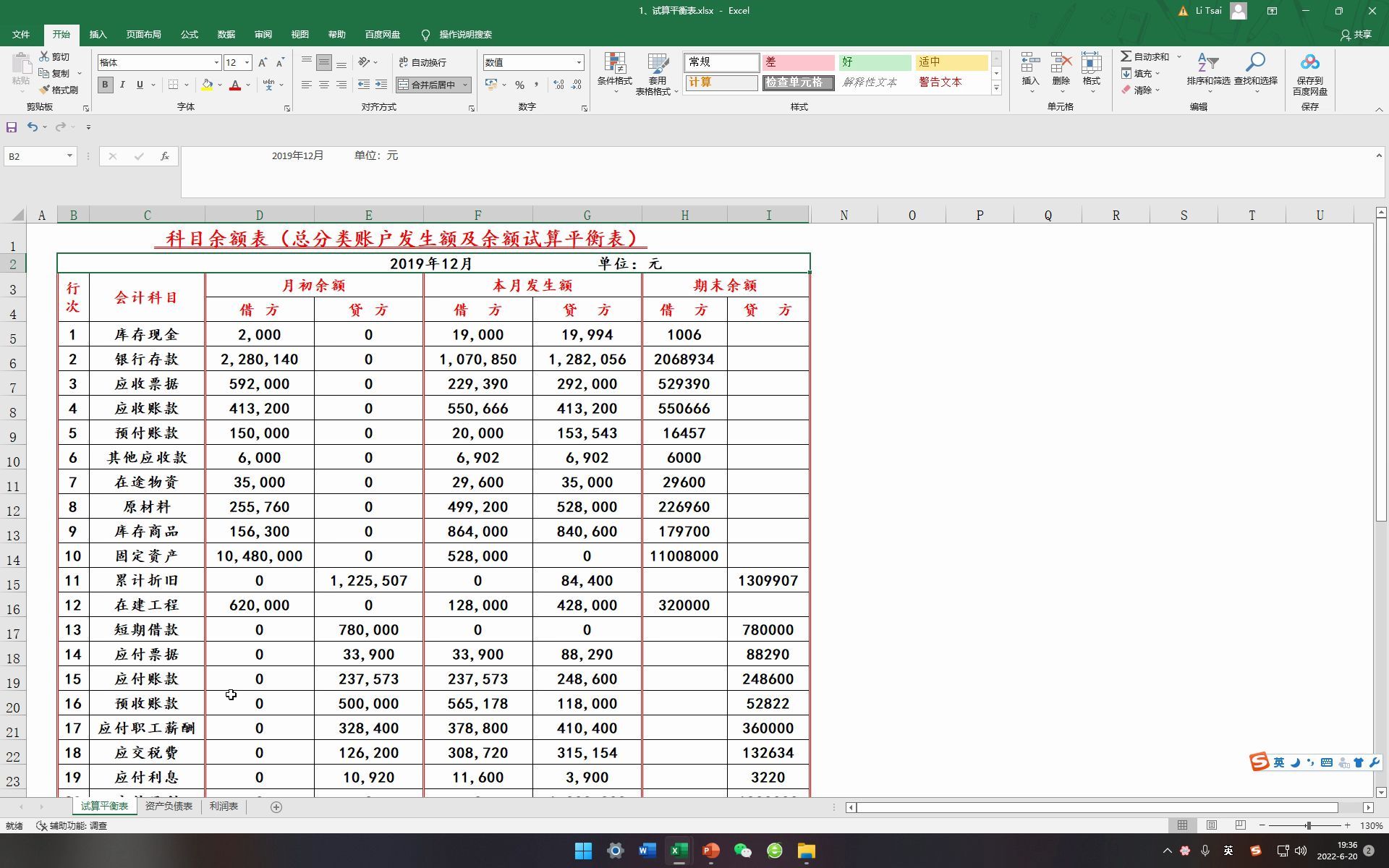The height and width of the screenshot is (868, 1389).
Task: Open 资产负债表 sheet tab
Action: (x=169, y=807)
